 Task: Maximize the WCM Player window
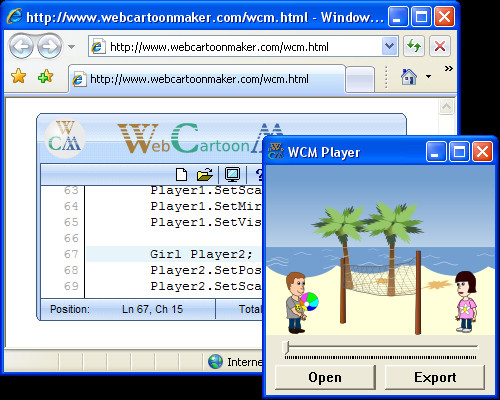tap(459, 152)
